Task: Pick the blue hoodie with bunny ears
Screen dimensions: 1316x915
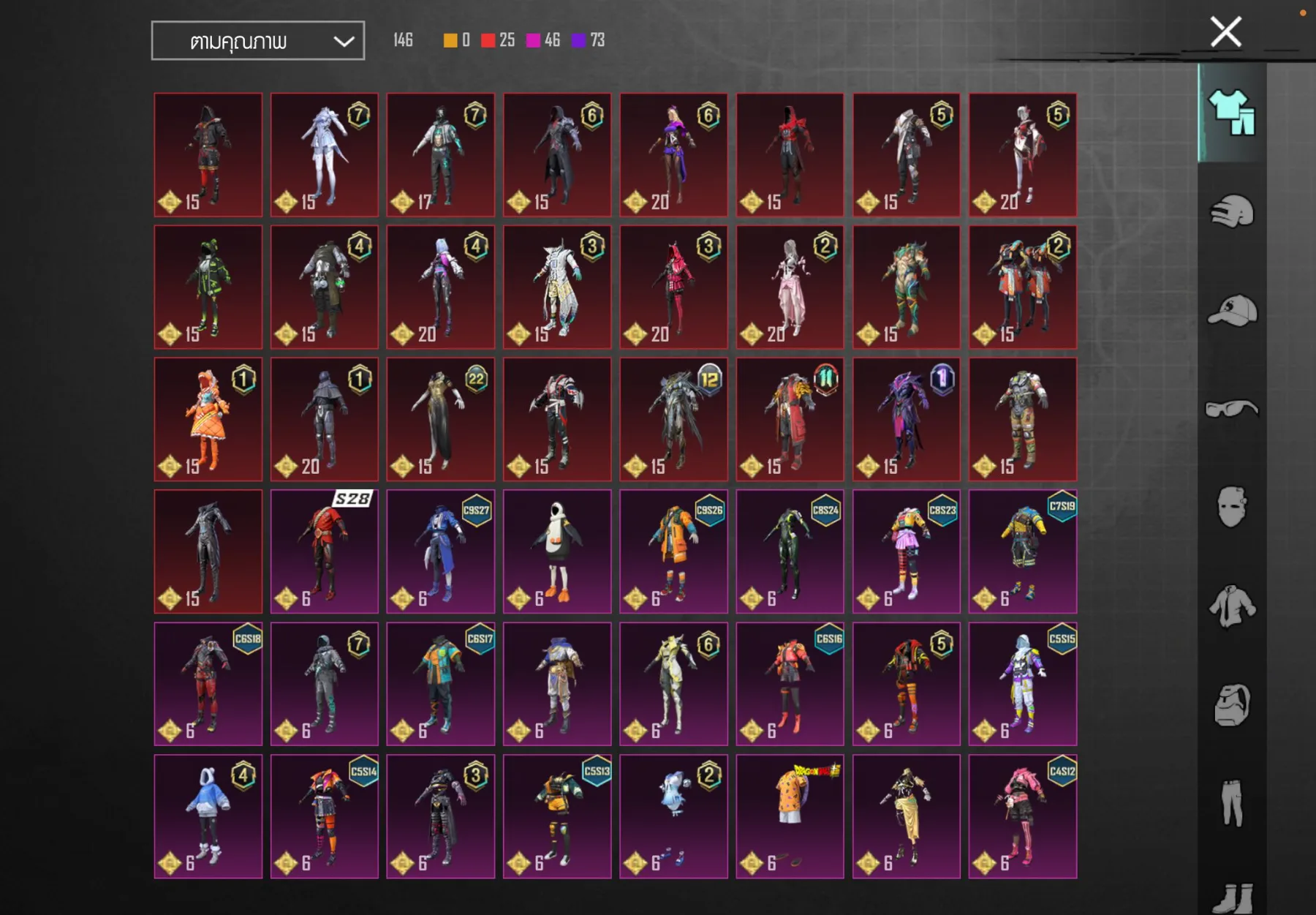Action: [x=208, y=816]
